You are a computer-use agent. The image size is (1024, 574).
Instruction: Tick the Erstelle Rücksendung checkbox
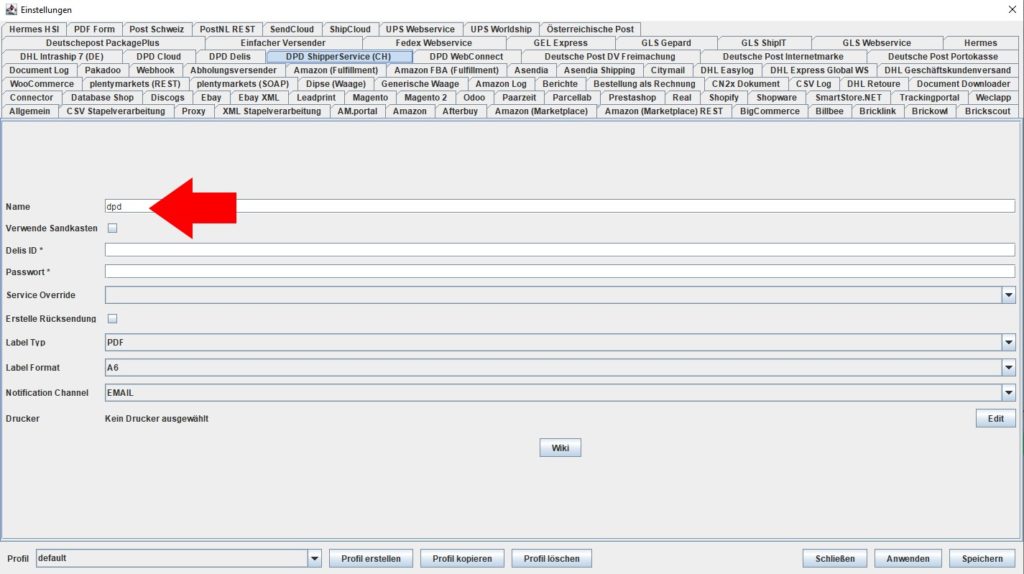112,319
